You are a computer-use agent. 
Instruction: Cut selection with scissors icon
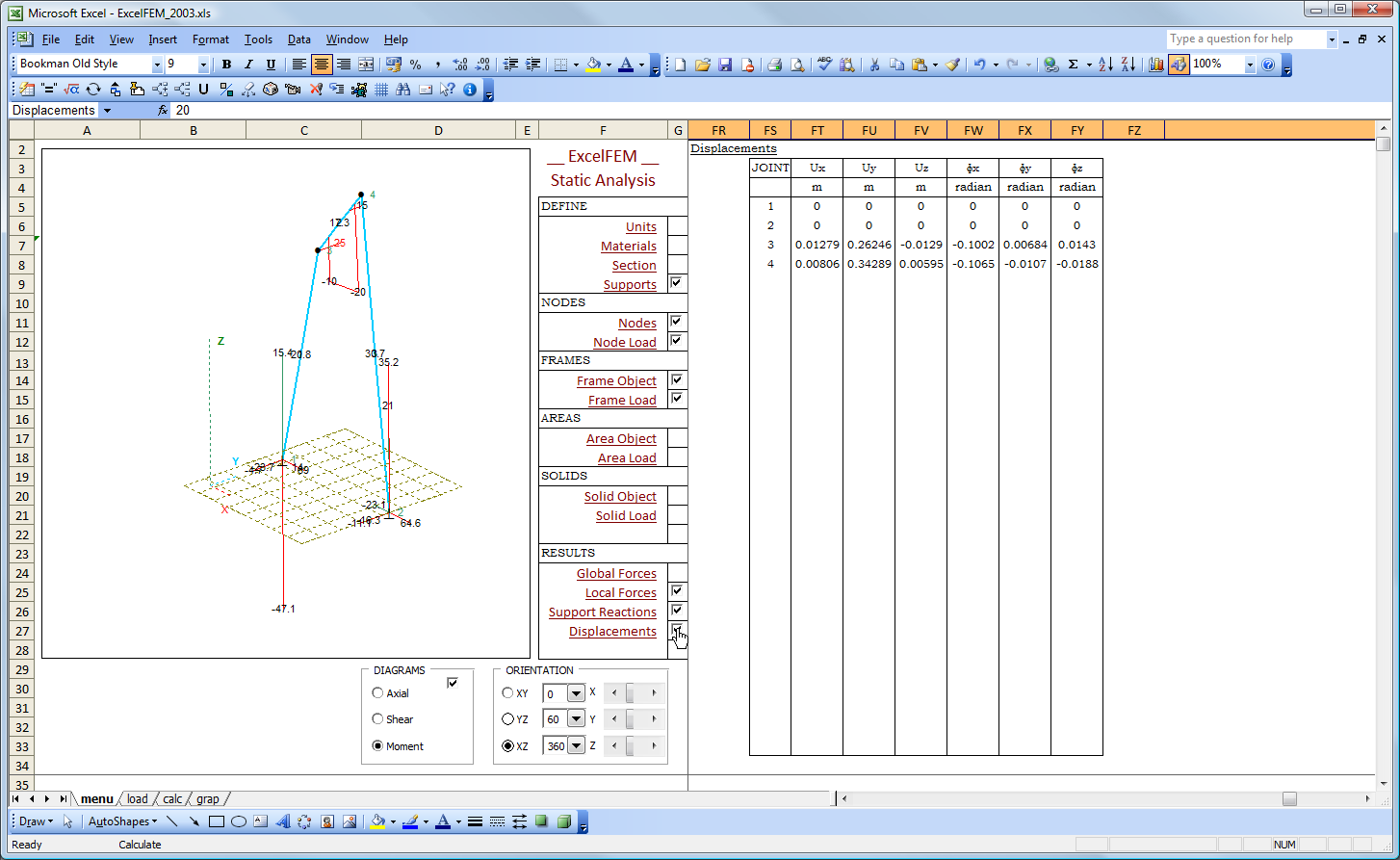[x=874, y=65]
